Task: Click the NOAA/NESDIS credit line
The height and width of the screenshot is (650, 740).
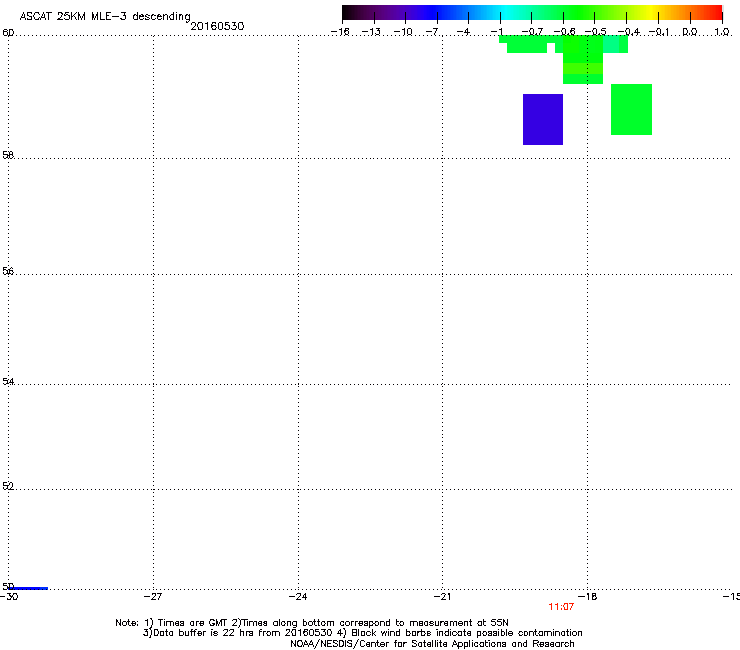Action: coord(432,644)
